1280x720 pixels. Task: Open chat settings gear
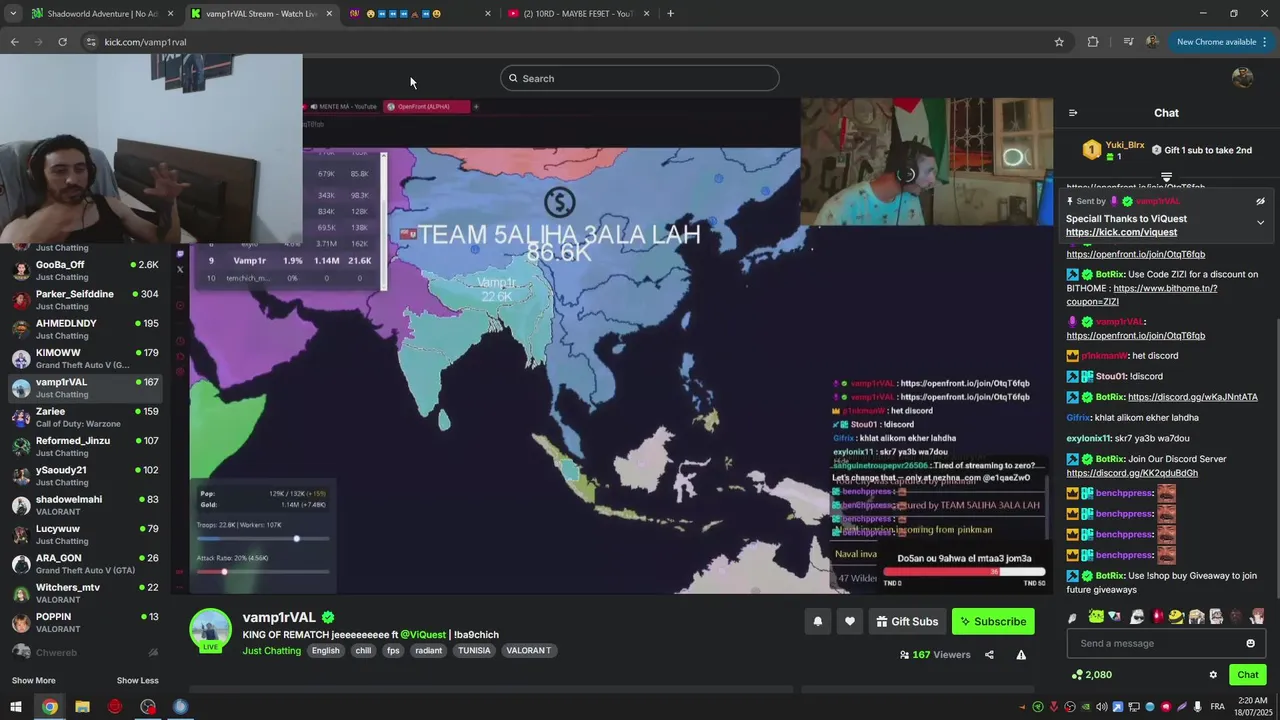[1213, 675]
